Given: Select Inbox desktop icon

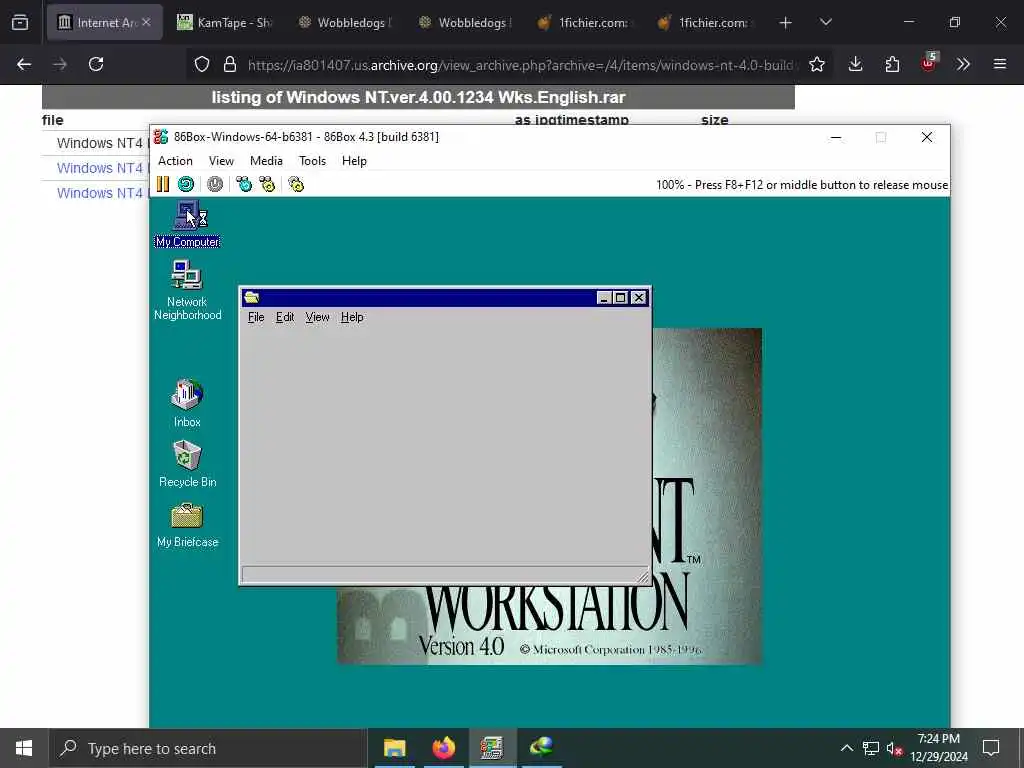Looking at the screenshot, I should [187, 403].
